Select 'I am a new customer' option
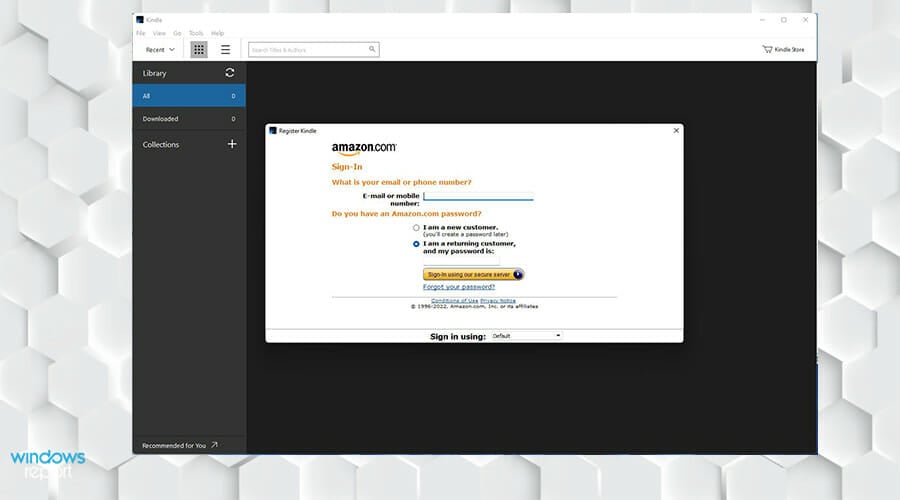 416,228
